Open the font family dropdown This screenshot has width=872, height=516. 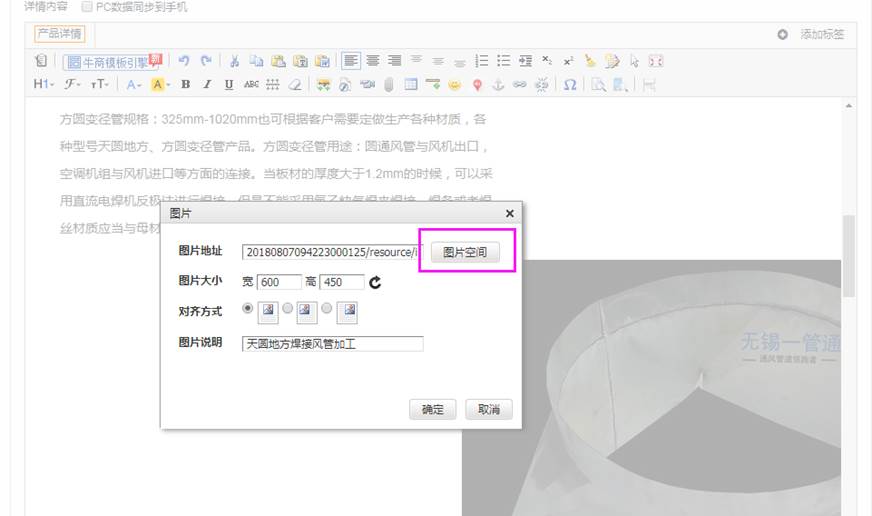click(x=72, y=85)
